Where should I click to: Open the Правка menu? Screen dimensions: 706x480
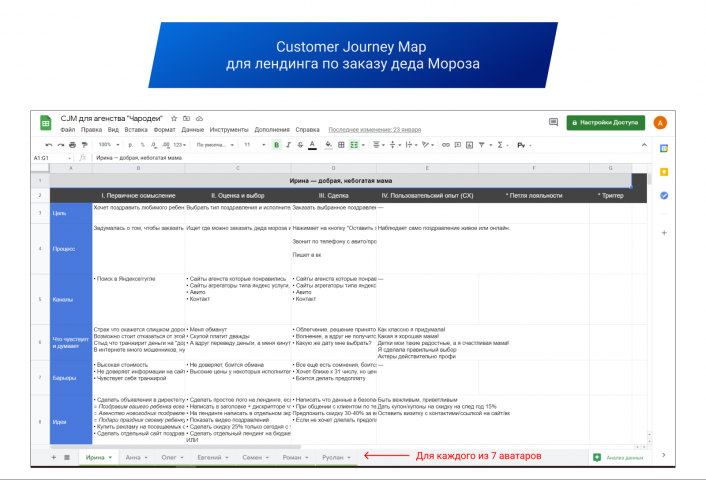(x=91, y=130)
